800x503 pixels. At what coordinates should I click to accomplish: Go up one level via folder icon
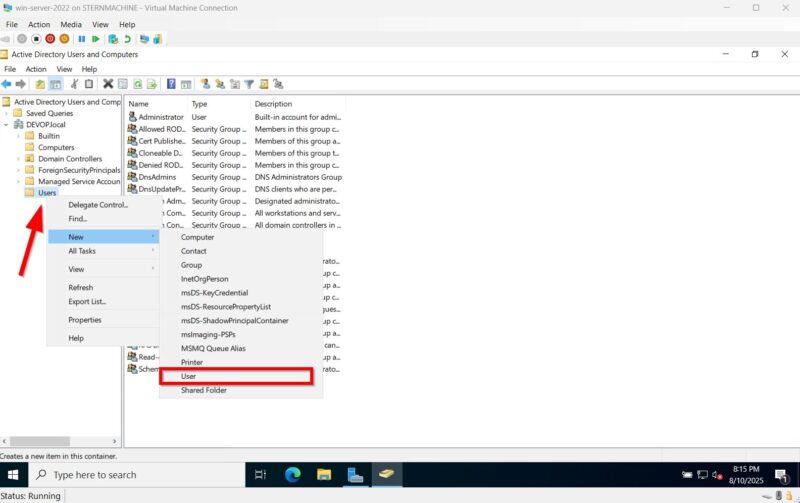click(40, 84)
